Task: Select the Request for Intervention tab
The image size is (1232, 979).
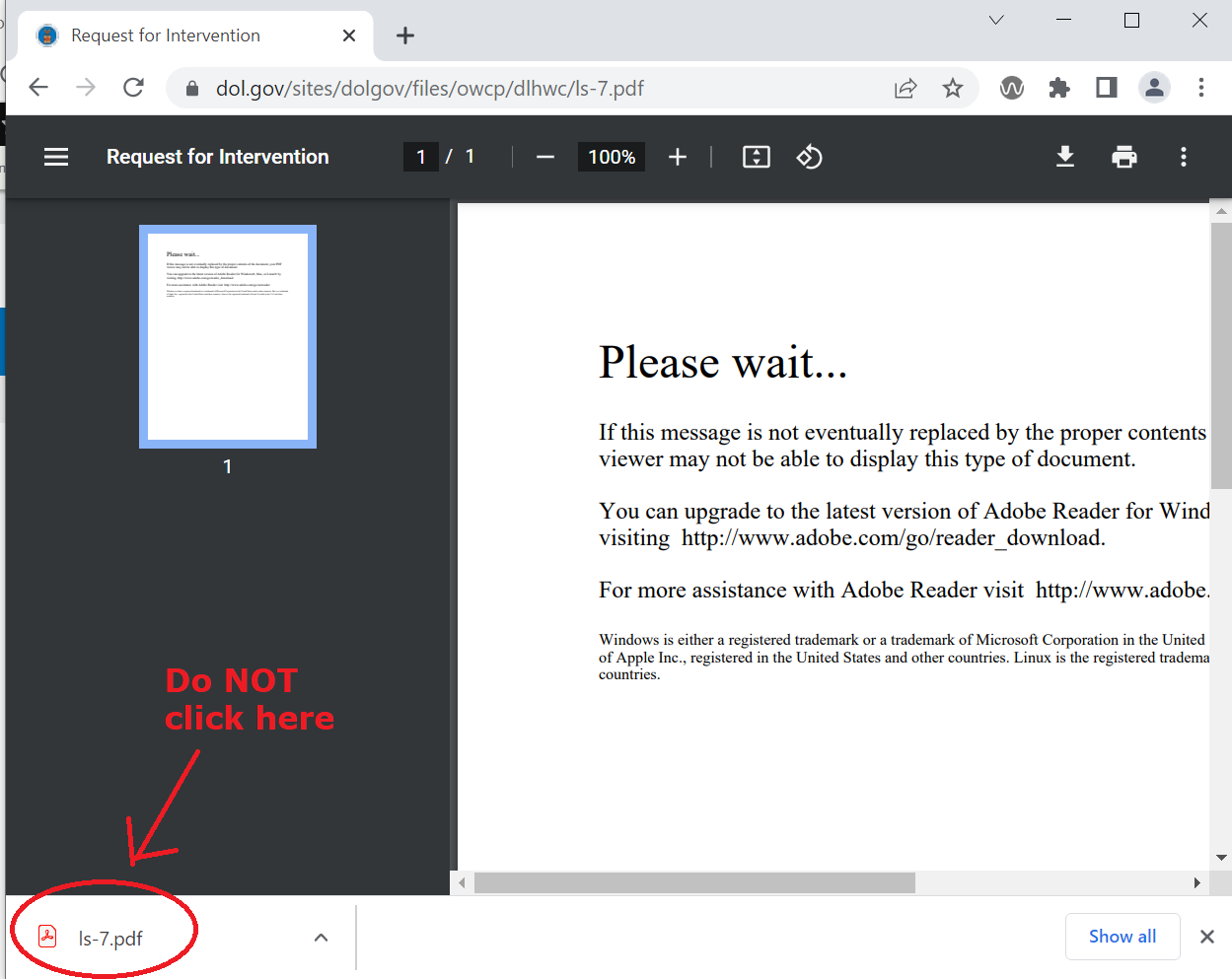Action: [166, 35]
